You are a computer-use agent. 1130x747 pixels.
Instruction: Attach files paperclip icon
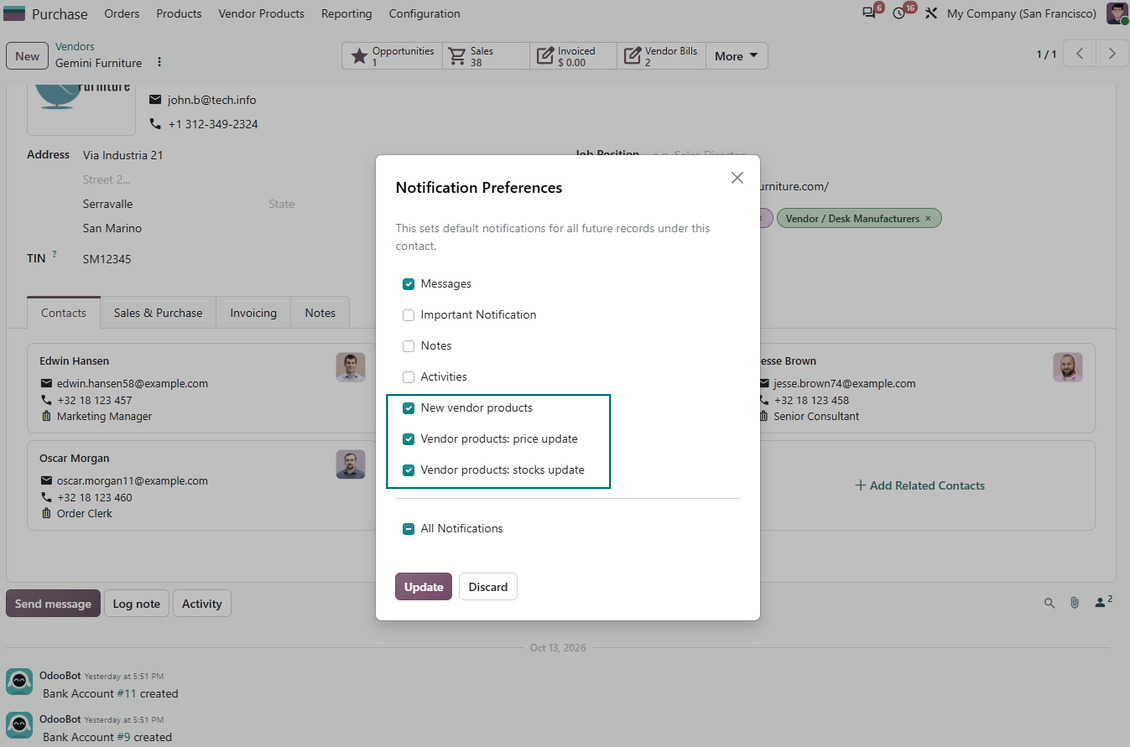tap(1075, 603)
